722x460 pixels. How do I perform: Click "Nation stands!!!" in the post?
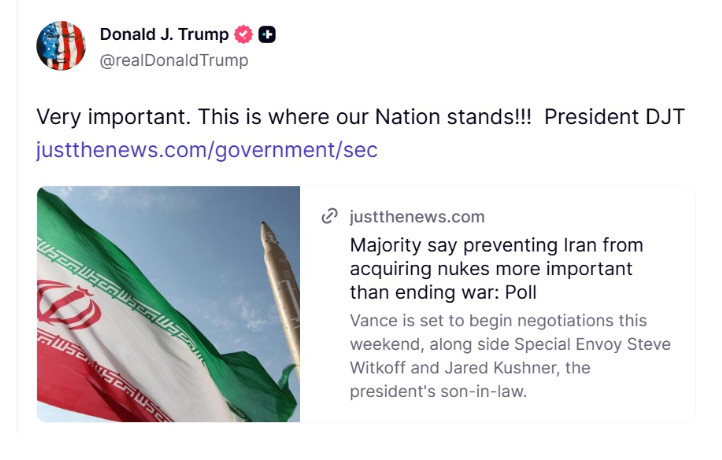point(453,117)
